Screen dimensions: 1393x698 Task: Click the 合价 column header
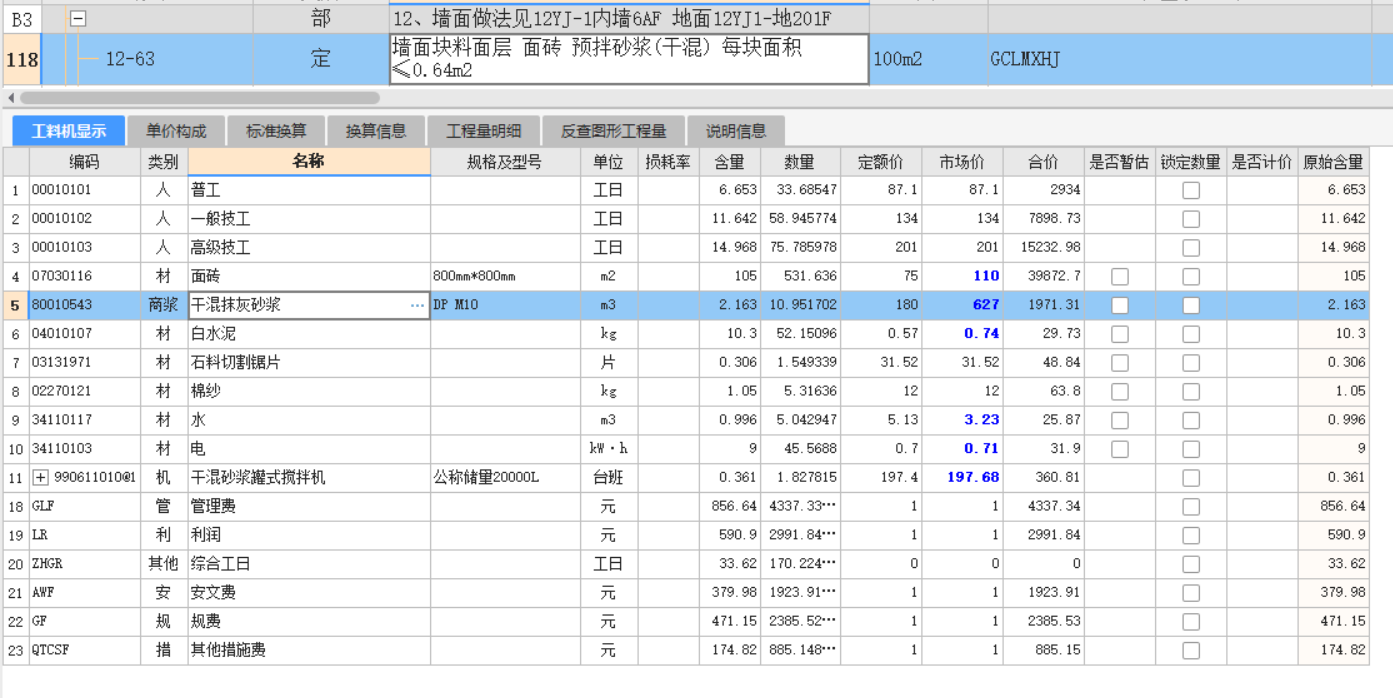pyautogui.click(x=1043, y=162)
